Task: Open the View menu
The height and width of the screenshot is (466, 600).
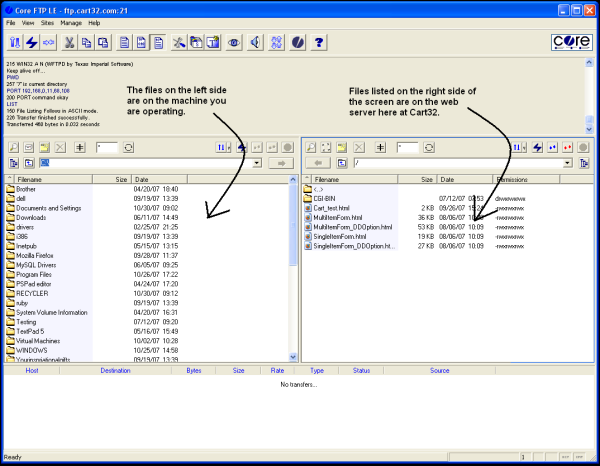Action: [28, 23]
